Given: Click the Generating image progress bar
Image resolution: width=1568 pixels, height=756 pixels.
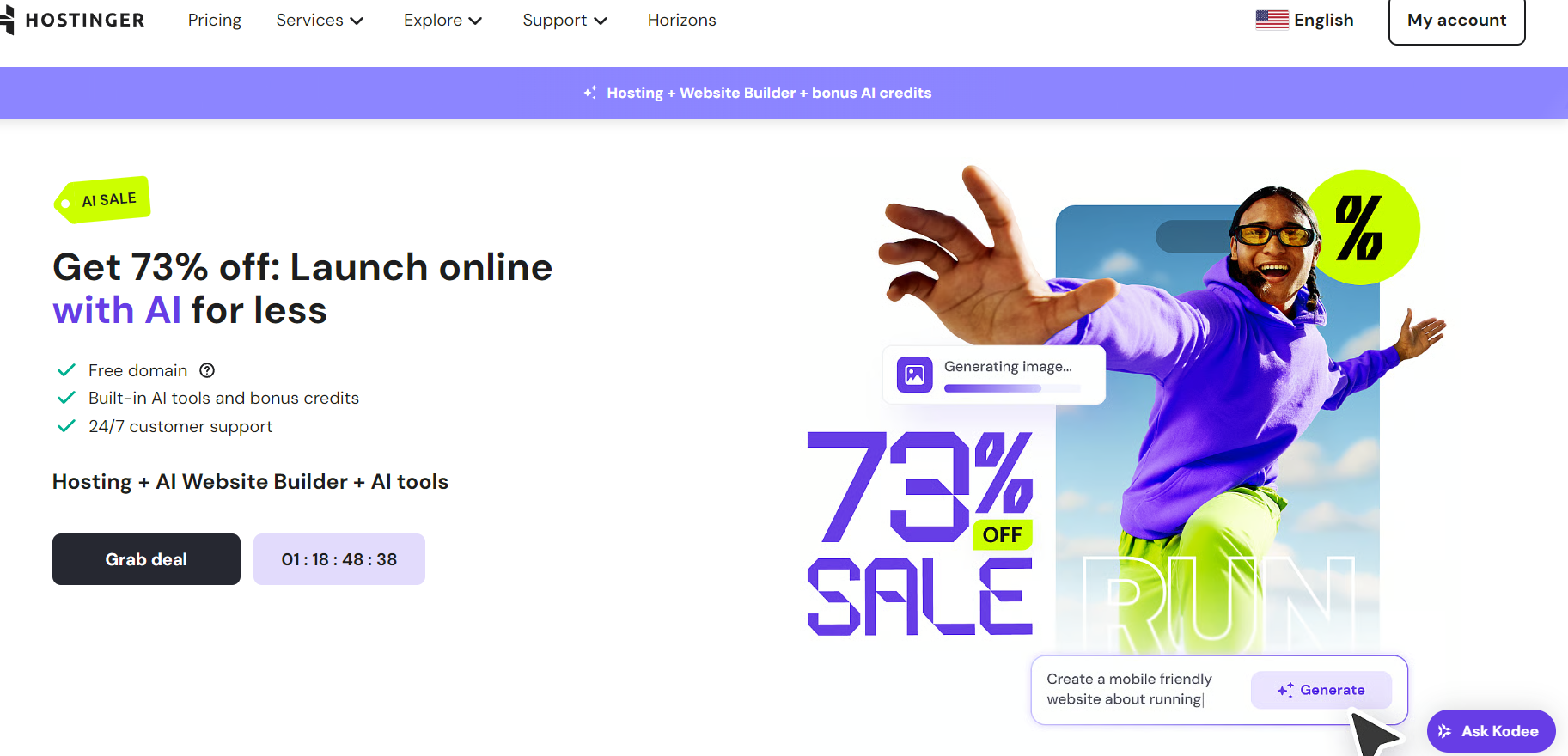Looking at the screenshot, I should (1012, 388).
